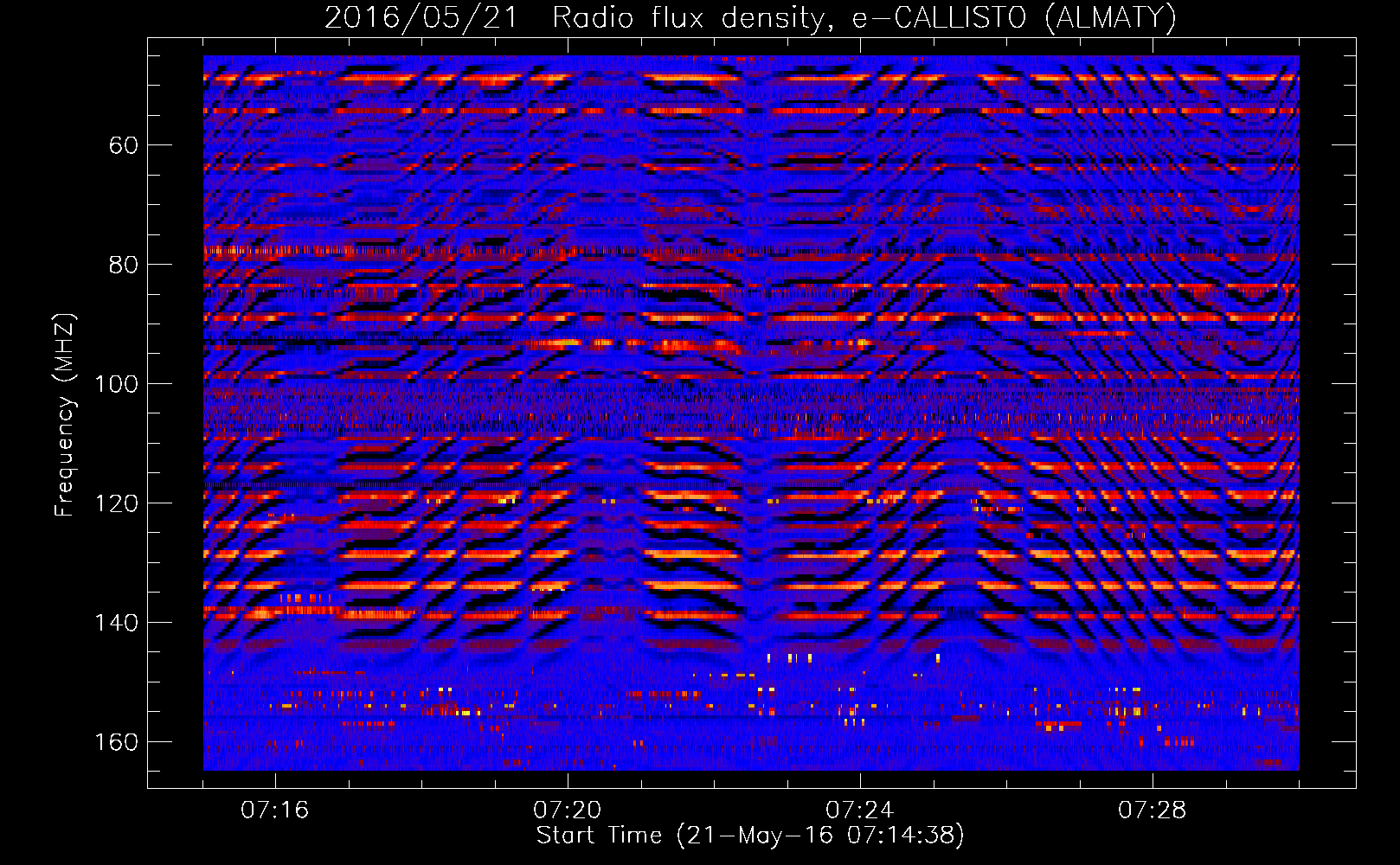The height and width of the screenshot is (865, 1400).
Task: Click the 07:16 time tick label
Action: (x=274, y=810)
